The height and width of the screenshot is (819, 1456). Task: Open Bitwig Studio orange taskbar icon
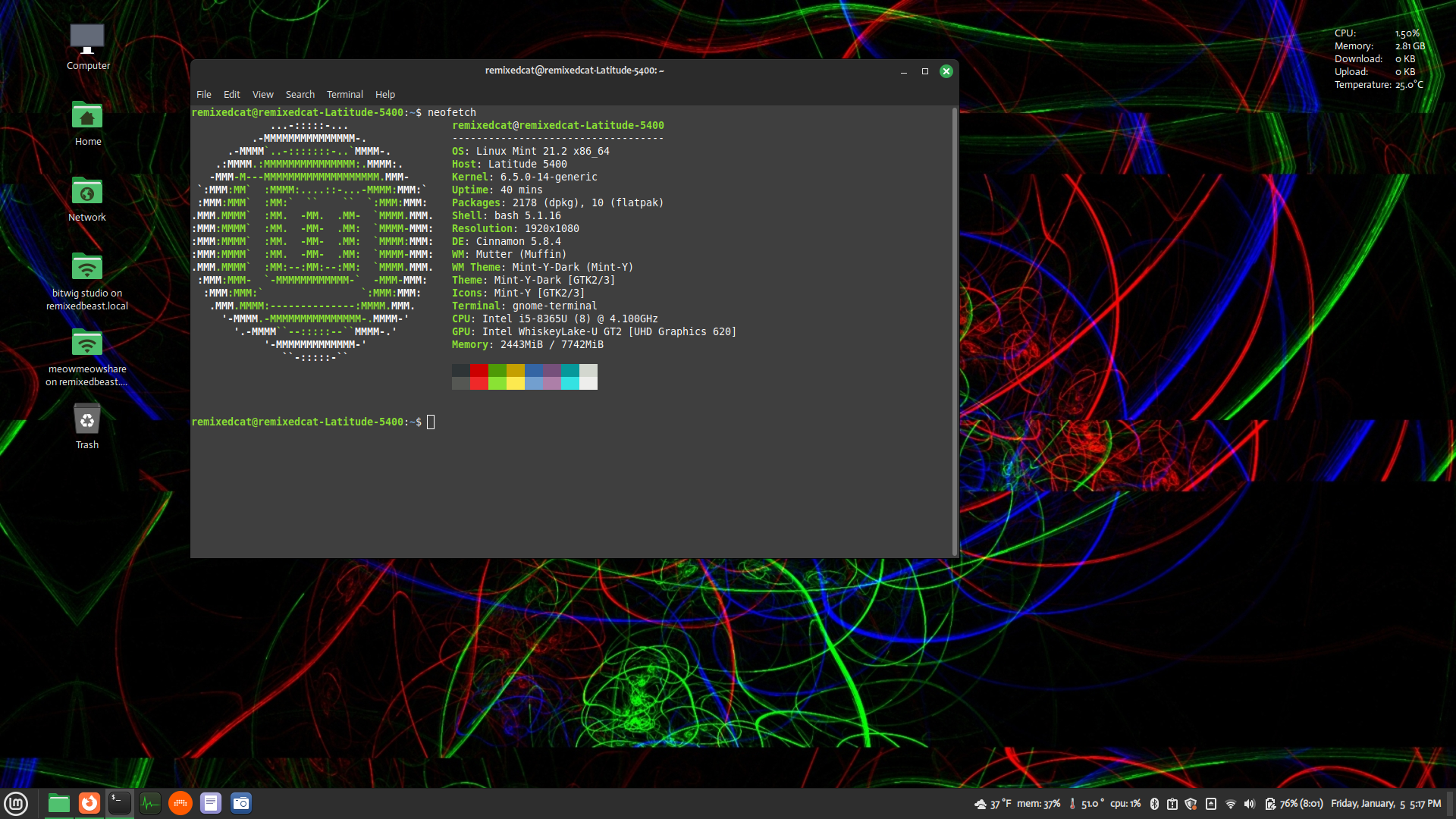[180, 803]
